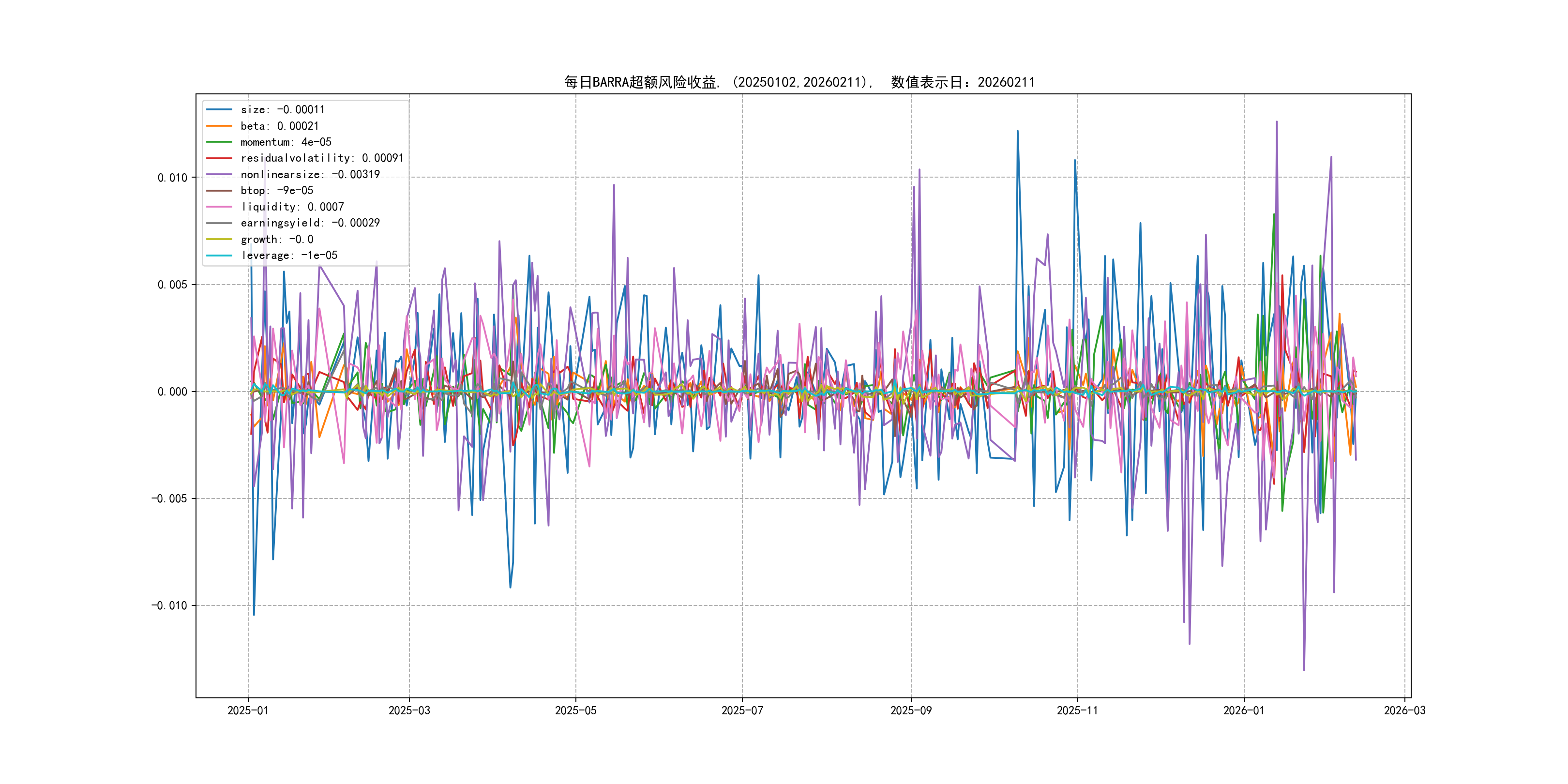
Task: Click the chart title with the BARRA text
Action: click(x=799, y=82)
